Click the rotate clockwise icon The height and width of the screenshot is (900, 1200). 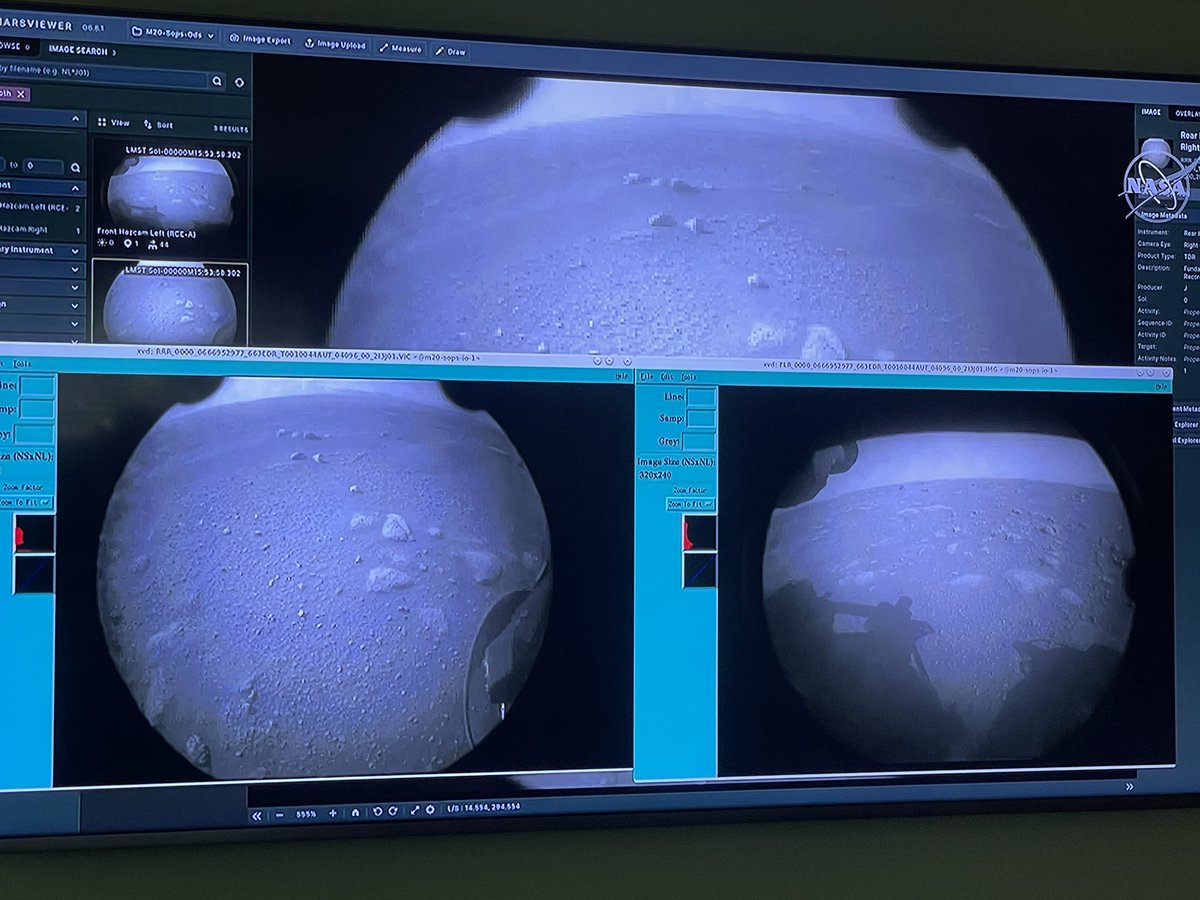393,811
